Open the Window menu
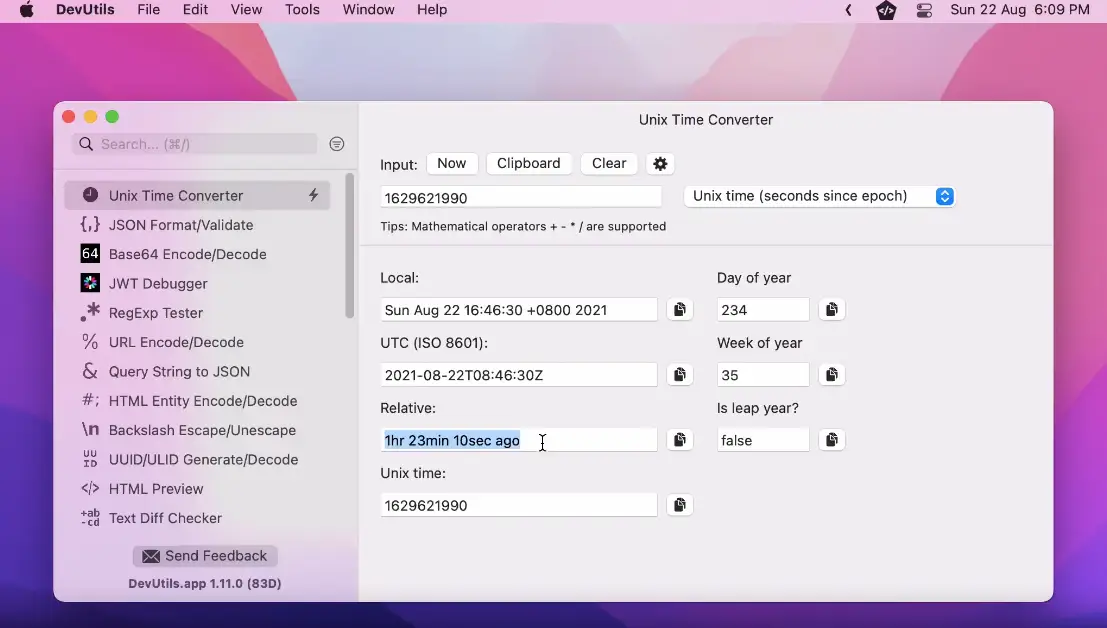Screen dimensions: 1107x628 [369, 10]
